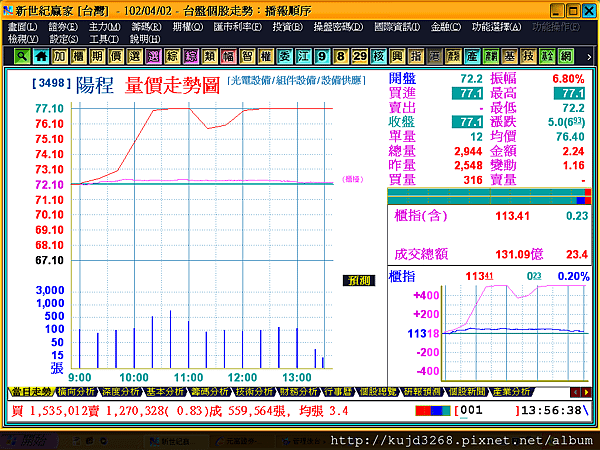Select the cyan 核 toolbar icon
Screen dimensions: 600x450
click(x=378, y=57)
